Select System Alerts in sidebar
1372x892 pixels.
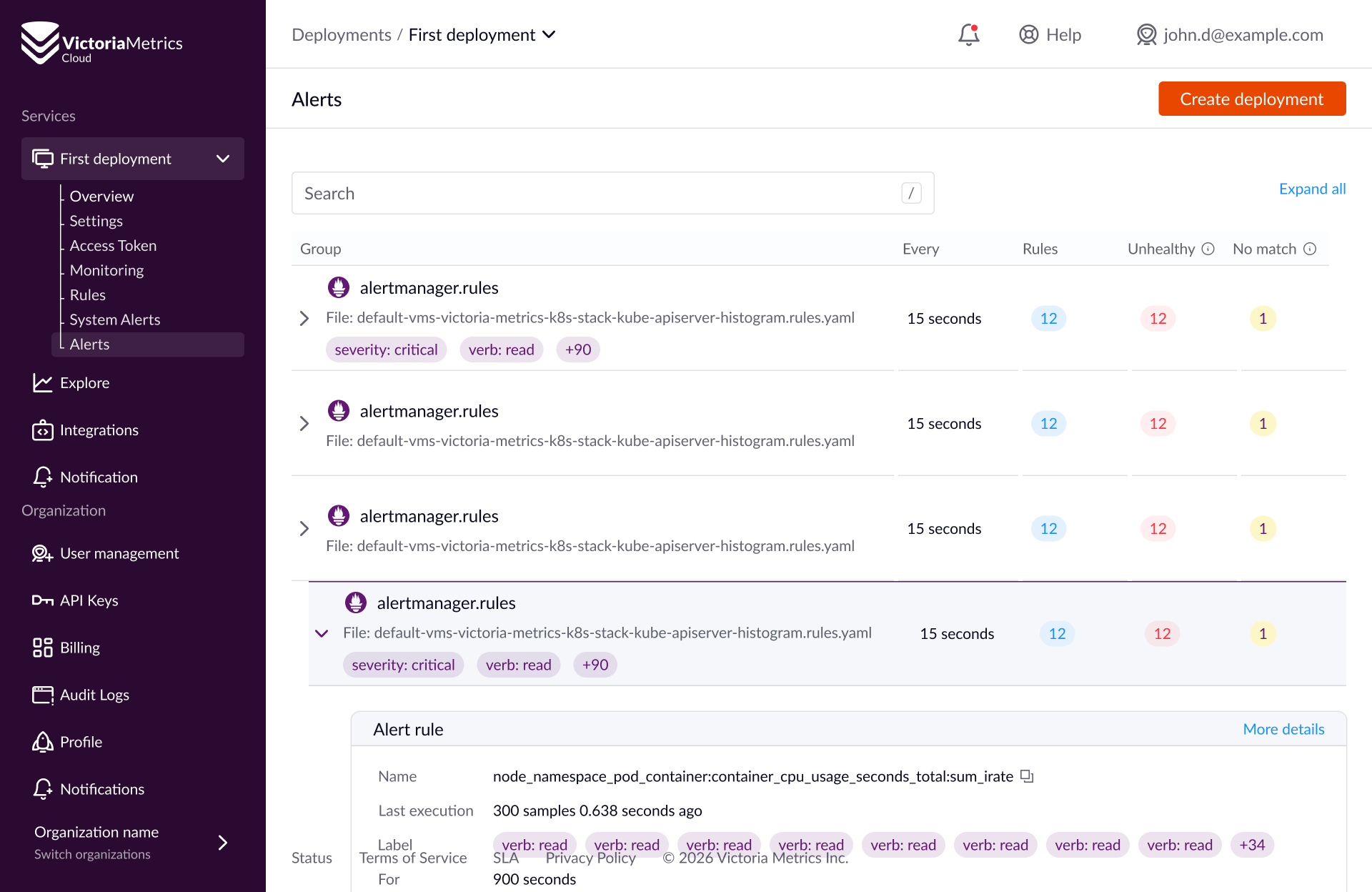[x=114, y=319]
